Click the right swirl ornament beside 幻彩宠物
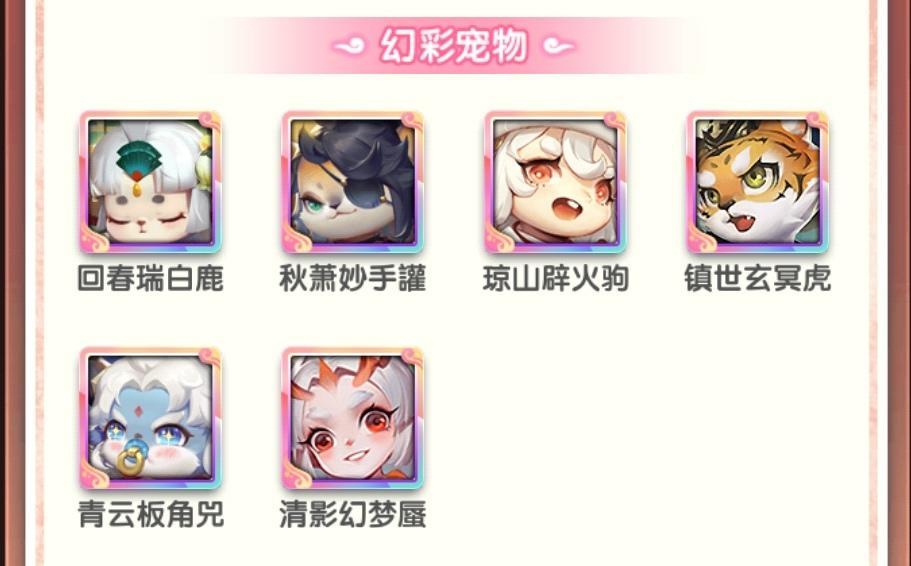This screenshot has height=566, width=911. pyautogui.click(x=558, y=45)
